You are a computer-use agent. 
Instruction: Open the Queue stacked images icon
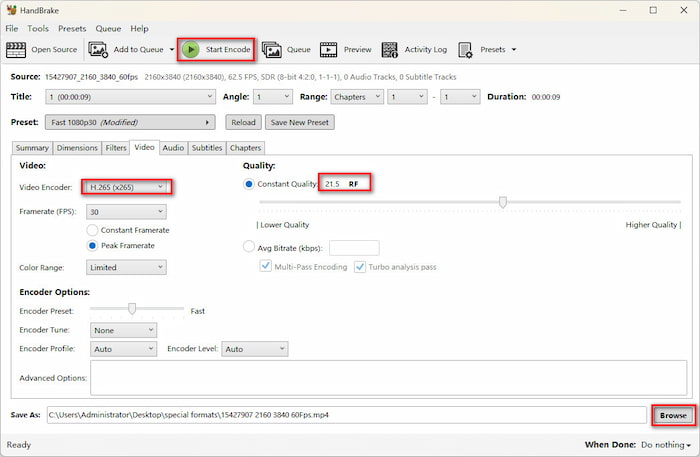click(x=271, y=50)
